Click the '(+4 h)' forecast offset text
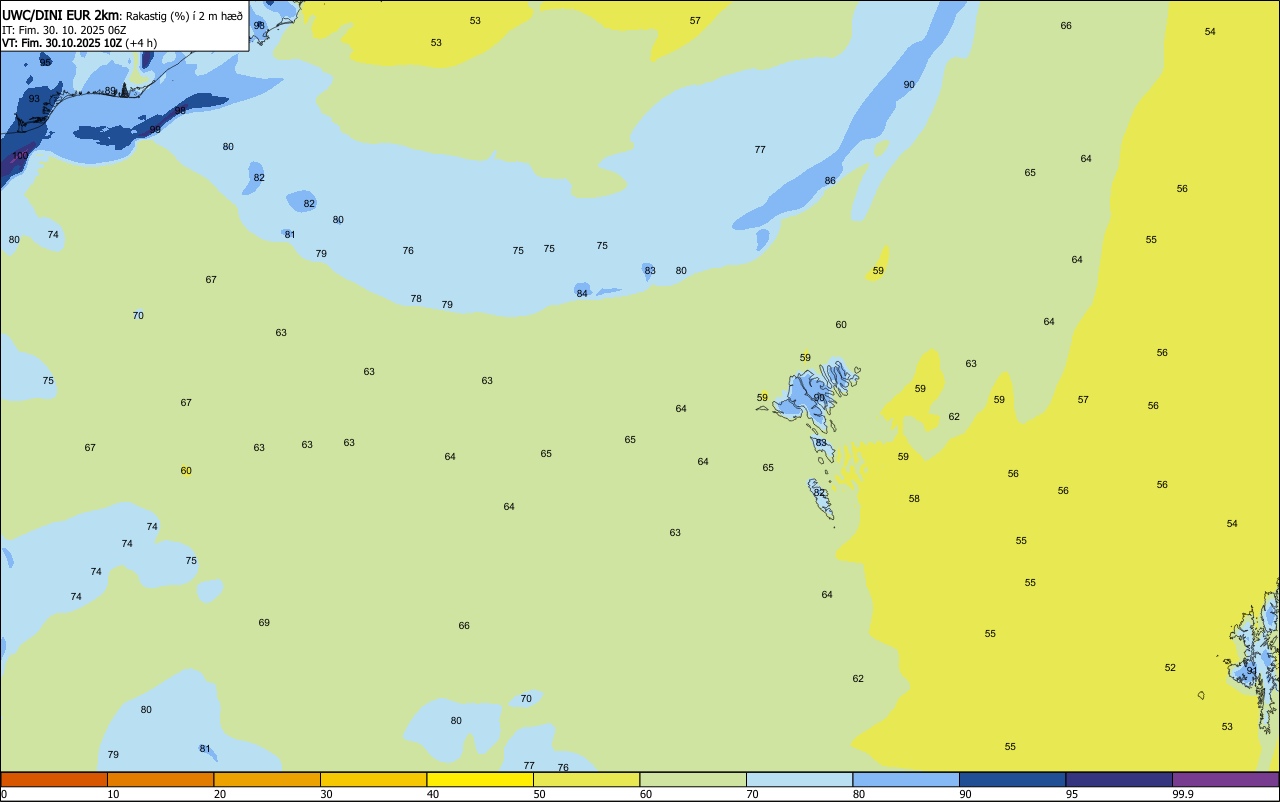Viewport: 1280px width, 802px height. point(141,43)
